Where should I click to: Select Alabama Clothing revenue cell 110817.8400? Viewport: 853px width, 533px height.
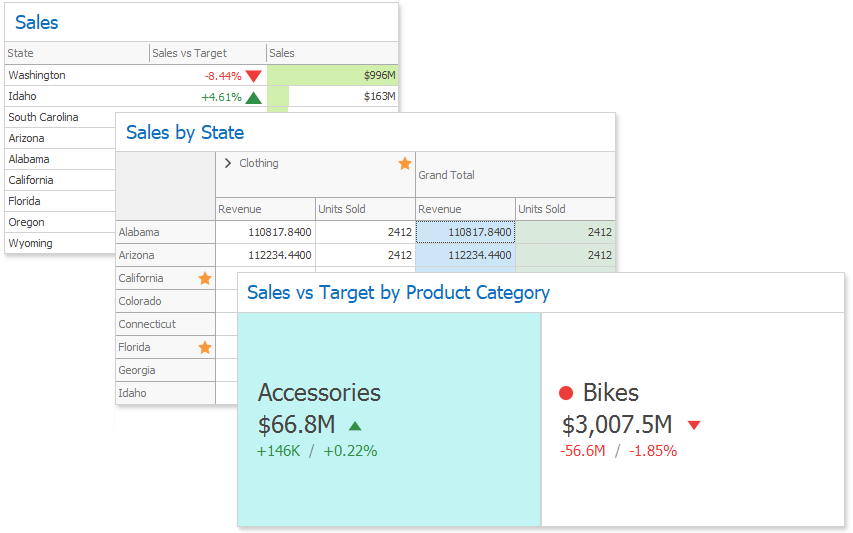(265, 232)
